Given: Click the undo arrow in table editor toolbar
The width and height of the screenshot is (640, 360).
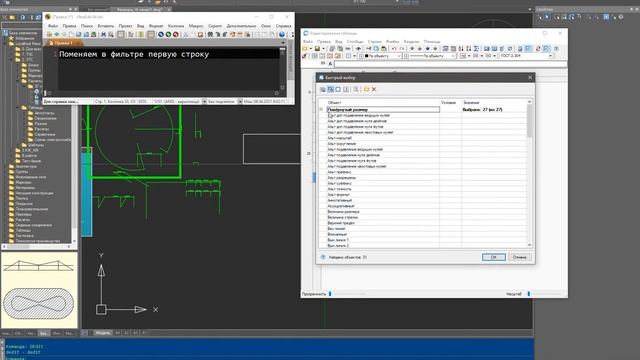Looking at the screenshot, I should click(394, 49).
